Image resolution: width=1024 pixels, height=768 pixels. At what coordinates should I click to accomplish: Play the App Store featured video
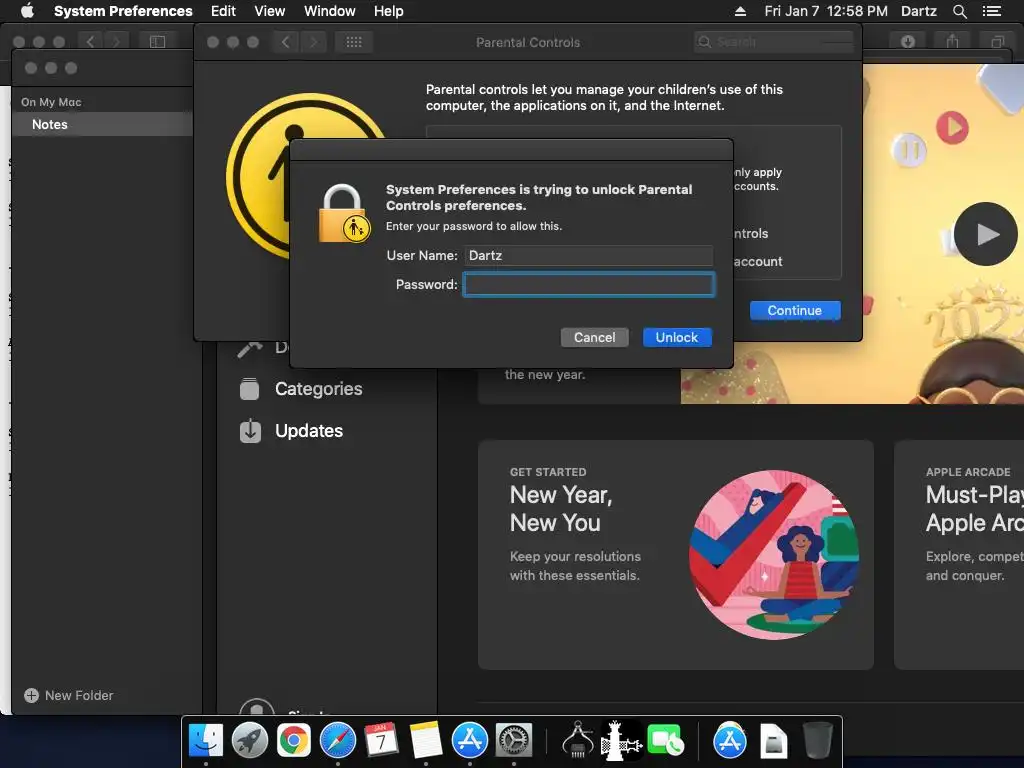[985, 234]
